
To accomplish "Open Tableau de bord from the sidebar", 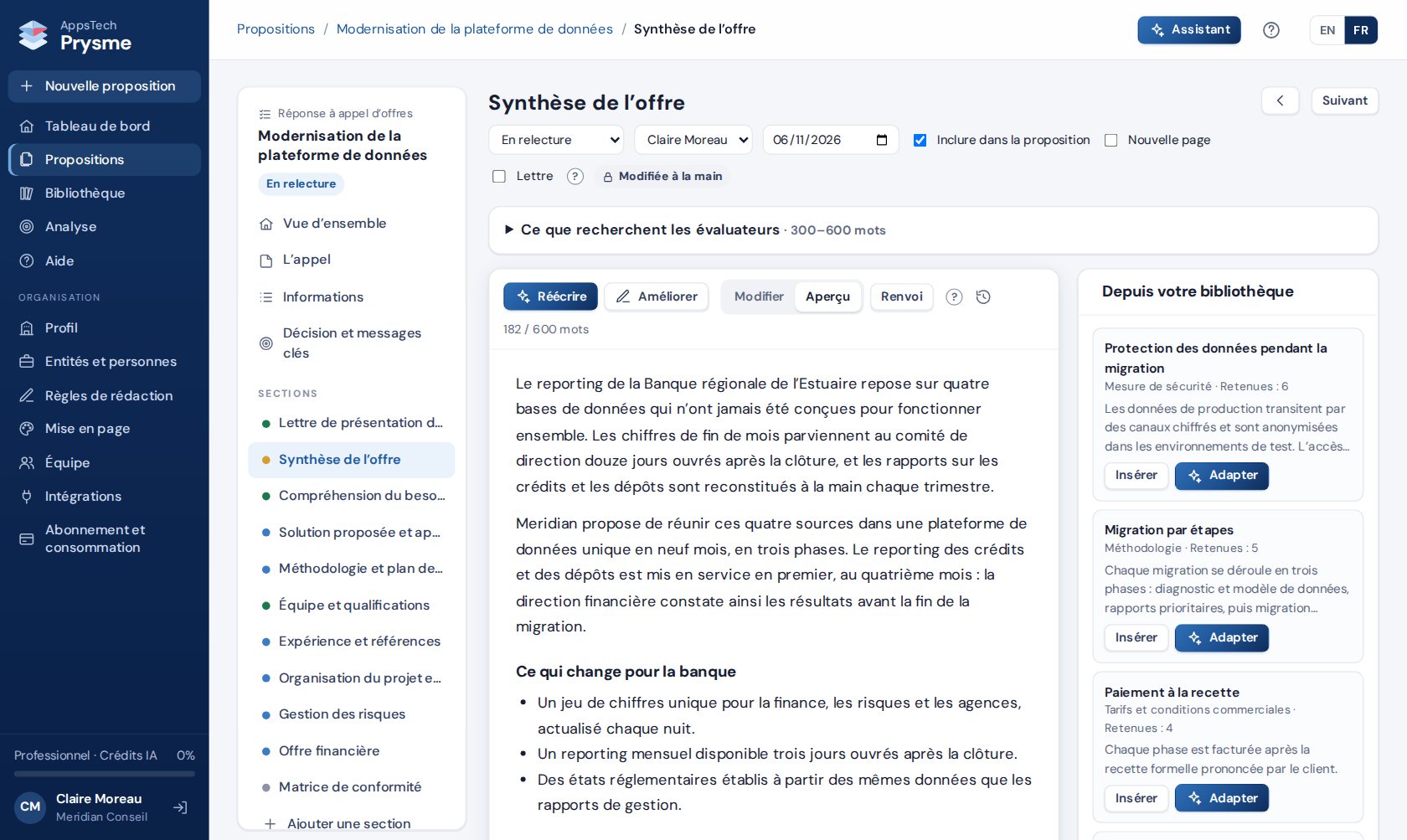I will [x=104, y=126].
